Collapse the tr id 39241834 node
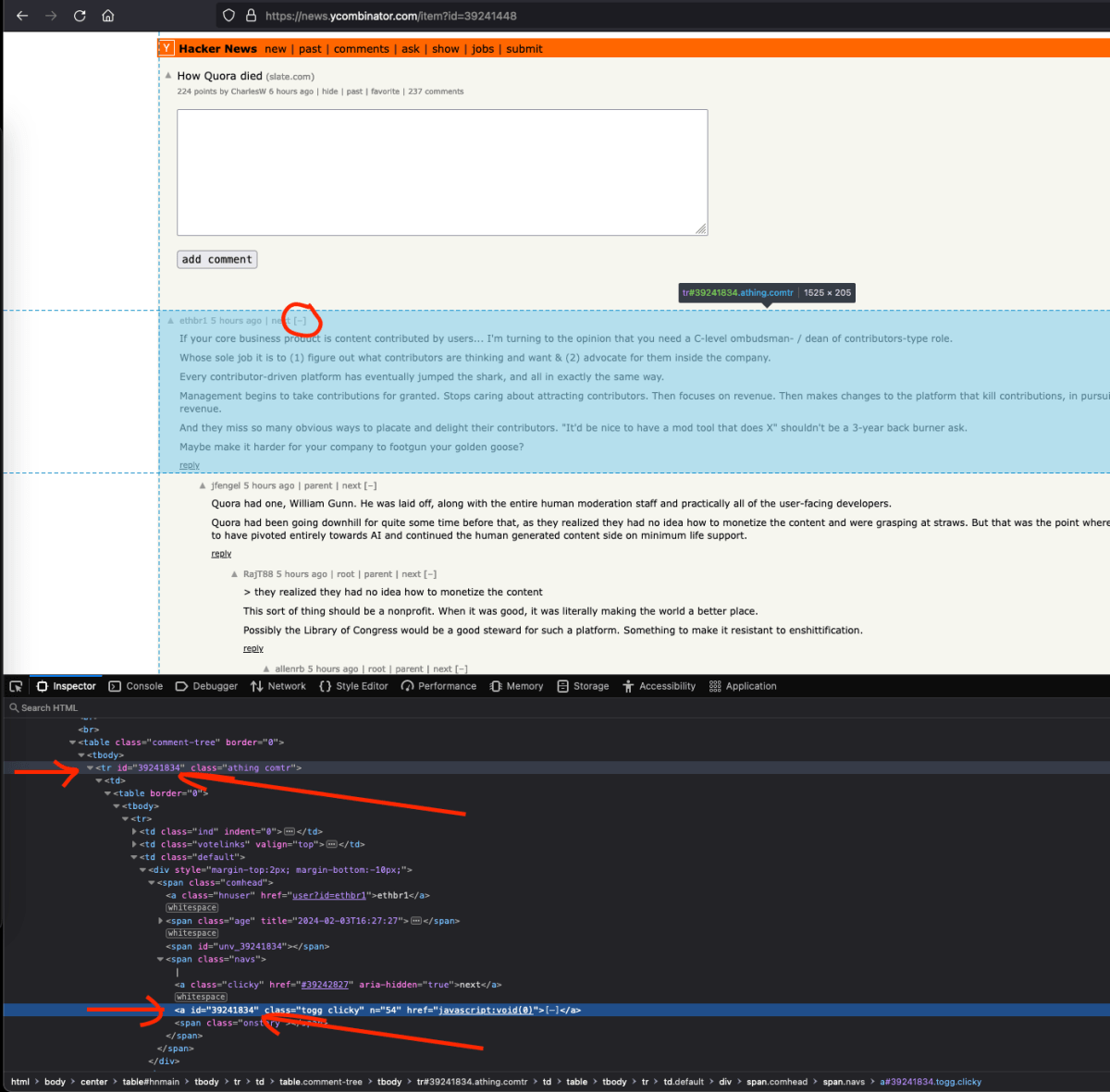The width and height of the screenshot is (1110, 1092). tap(91, 768)
